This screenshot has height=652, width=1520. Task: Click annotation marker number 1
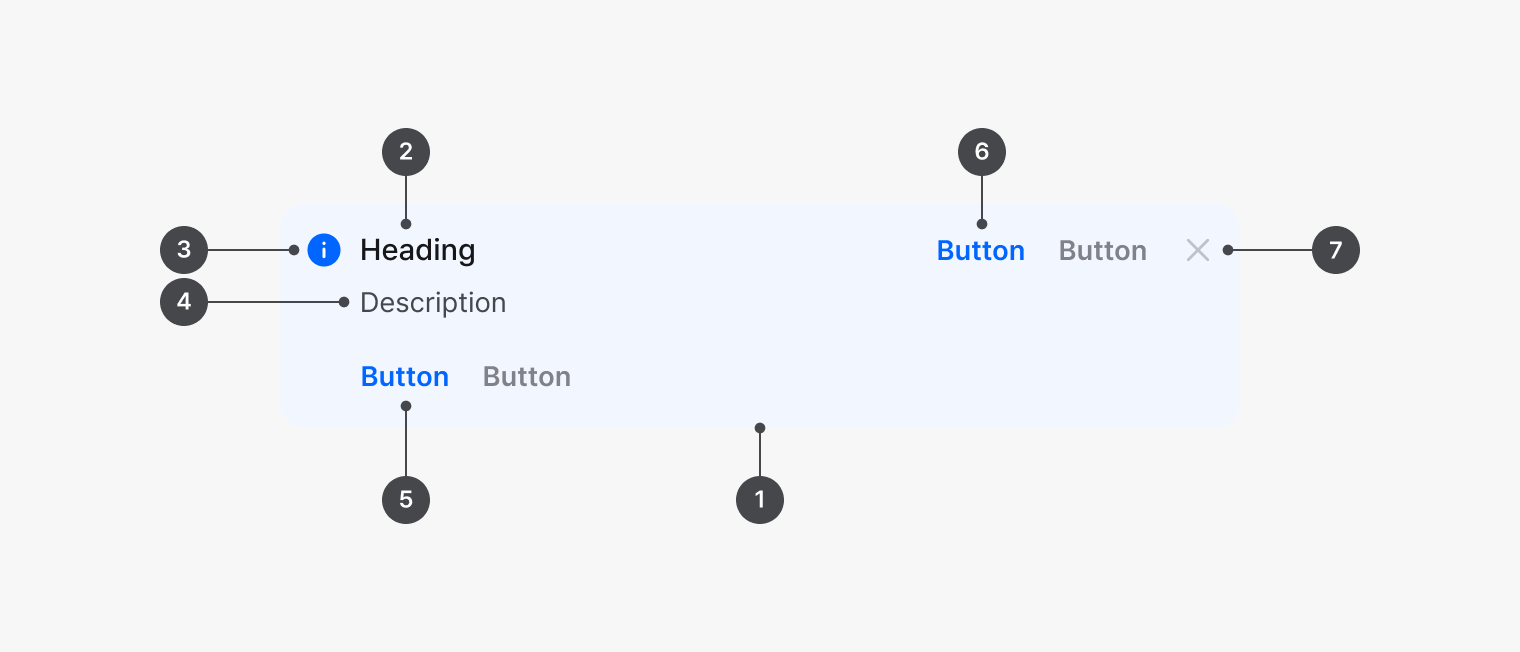pyautogui.click(x=760, y=499)
